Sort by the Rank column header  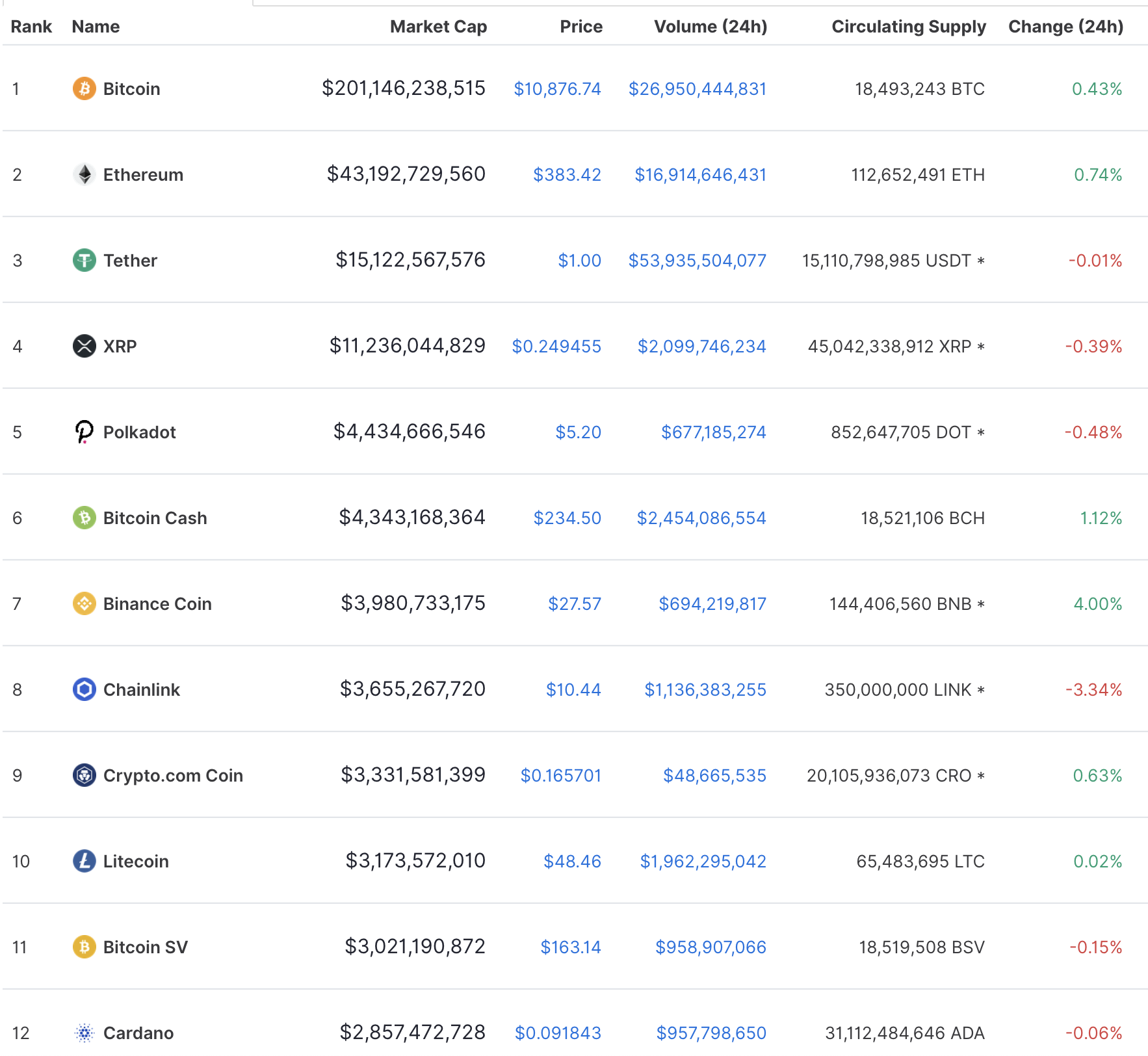point(31,27)
